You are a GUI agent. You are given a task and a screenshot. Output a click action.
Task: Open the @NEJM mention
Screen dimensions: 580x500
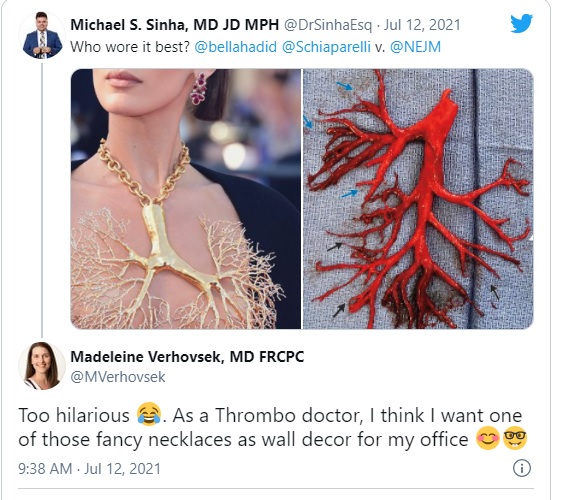(415, 47)
